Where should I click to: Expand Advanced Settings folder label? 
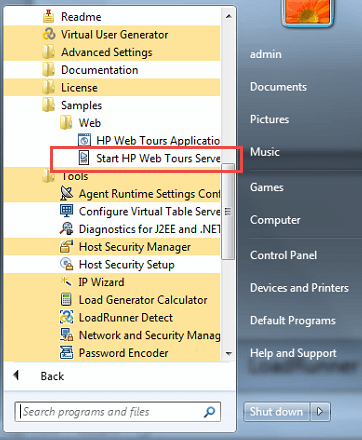(x=107, y=52)
